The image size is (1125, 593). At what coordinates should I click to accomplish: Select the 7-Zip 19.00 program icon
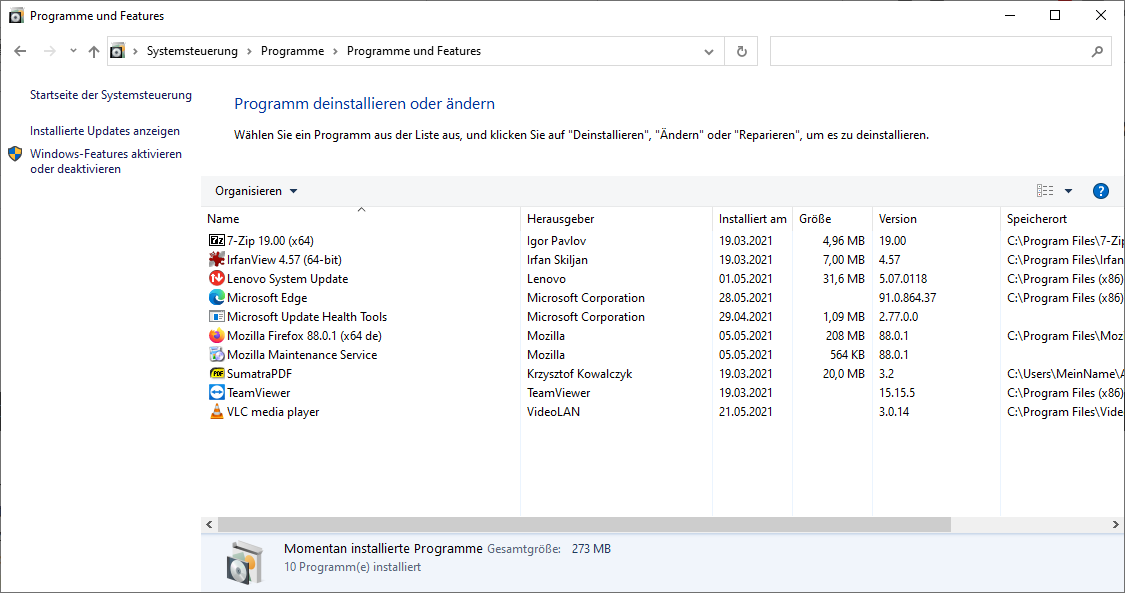tap(217, 241)
